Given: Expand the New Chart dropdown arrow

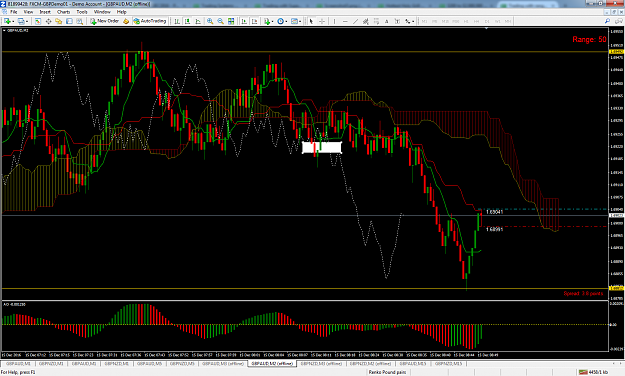Looking at the screenshot, I should pyautogui.click(x=13, y=21).
